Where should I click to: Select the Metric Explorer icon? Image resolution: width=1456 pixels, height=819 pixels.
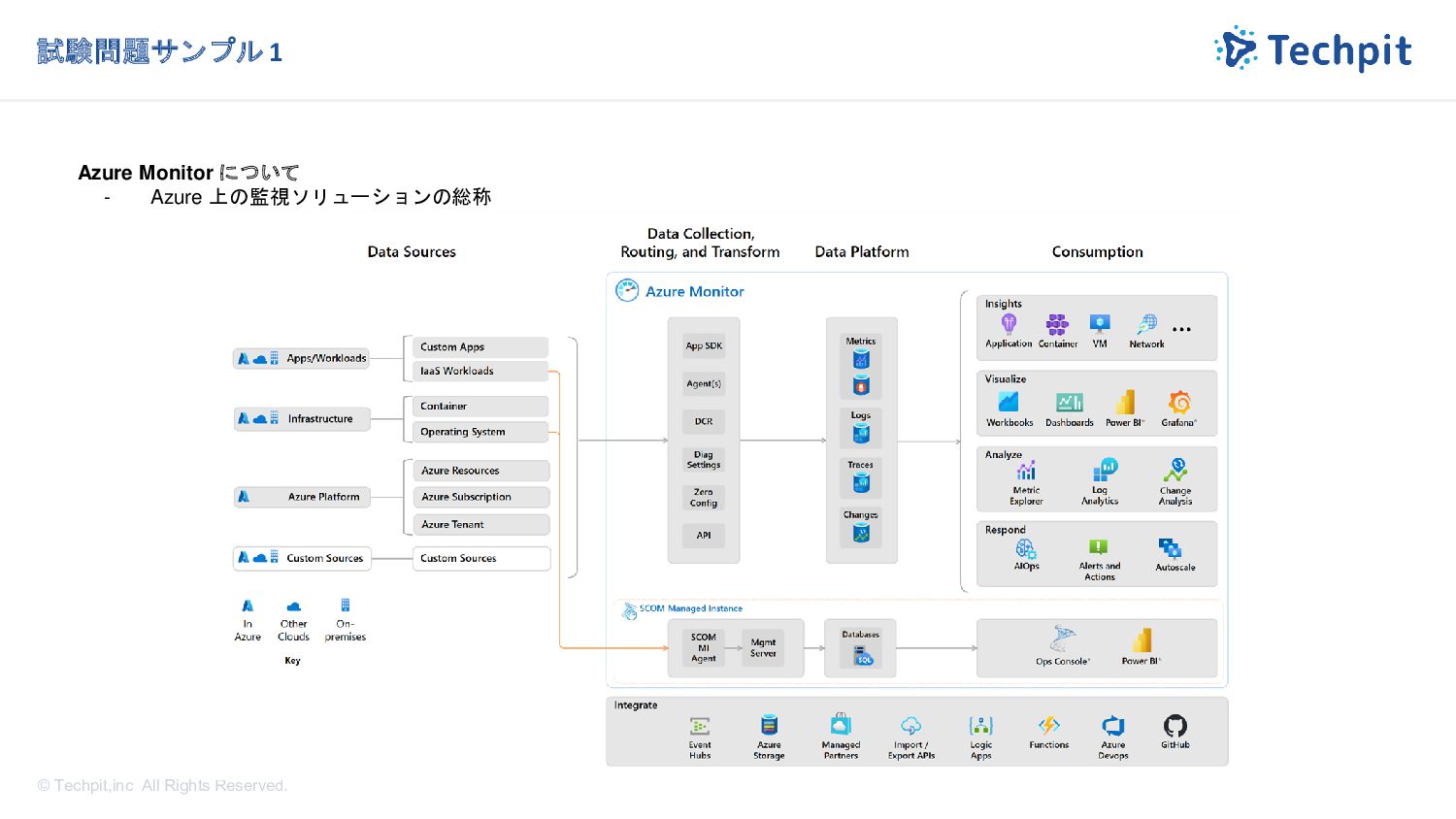(x=1026, y=472)
